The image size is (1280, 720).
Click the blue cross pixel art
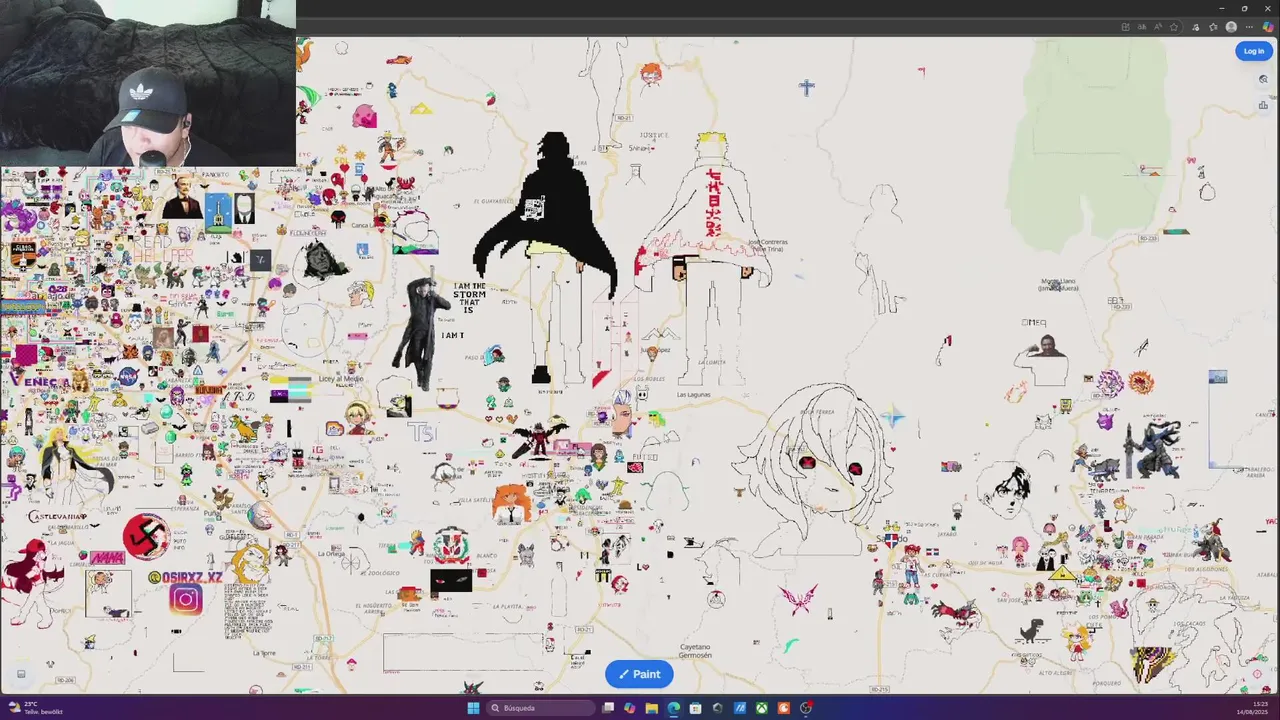807,87
